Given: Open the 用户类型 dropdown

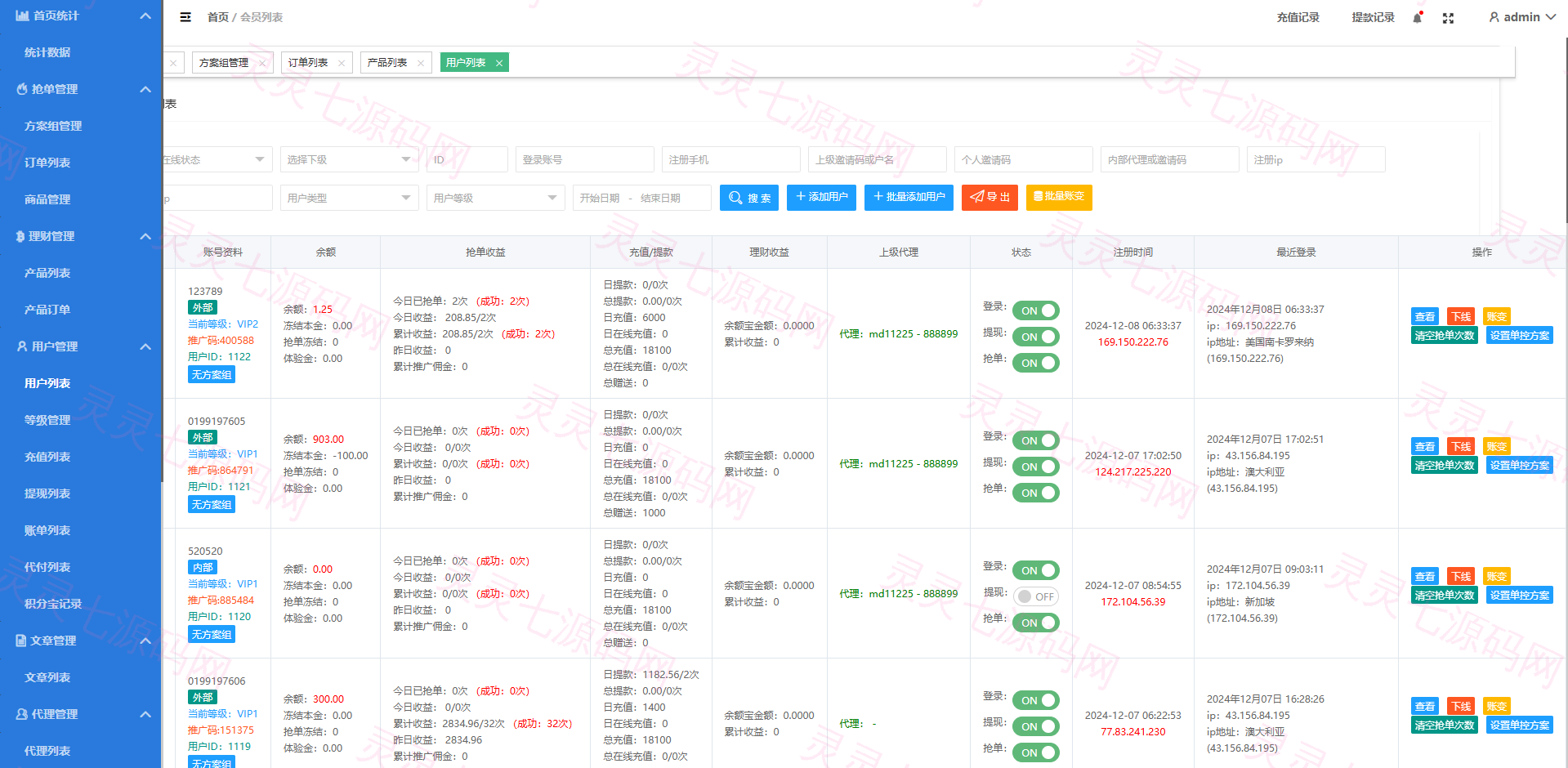Looking at the screenshot, I should pos(349,198).
